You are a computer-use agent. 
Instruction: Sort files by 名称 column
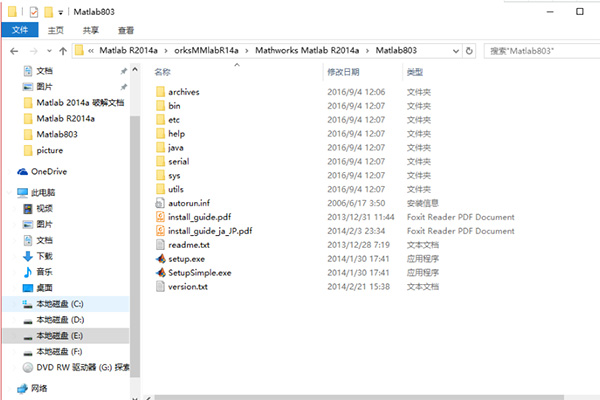pyautogui.click(x=162, y=72)
